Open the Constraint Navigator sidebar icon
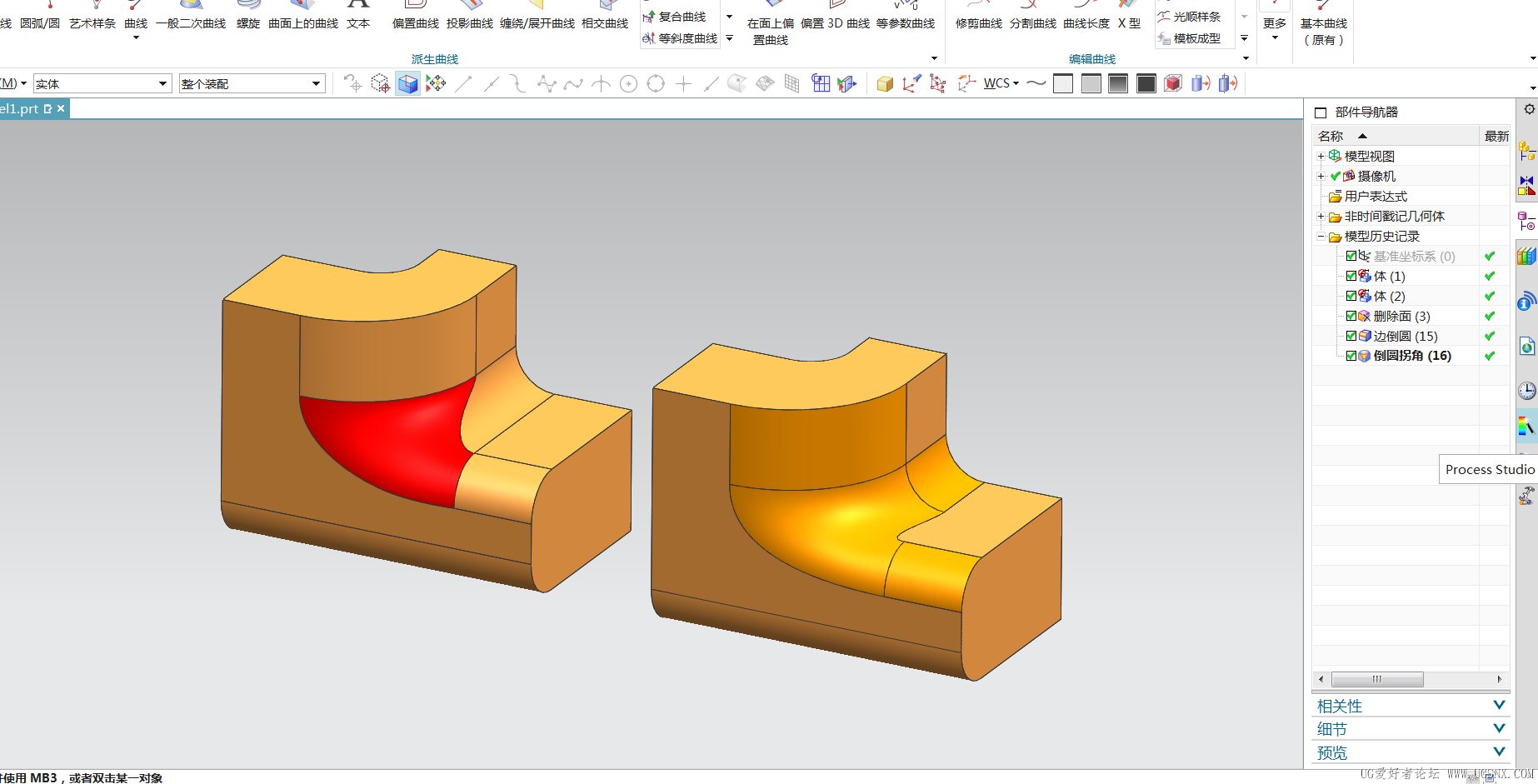 (x=1526, y=186)
